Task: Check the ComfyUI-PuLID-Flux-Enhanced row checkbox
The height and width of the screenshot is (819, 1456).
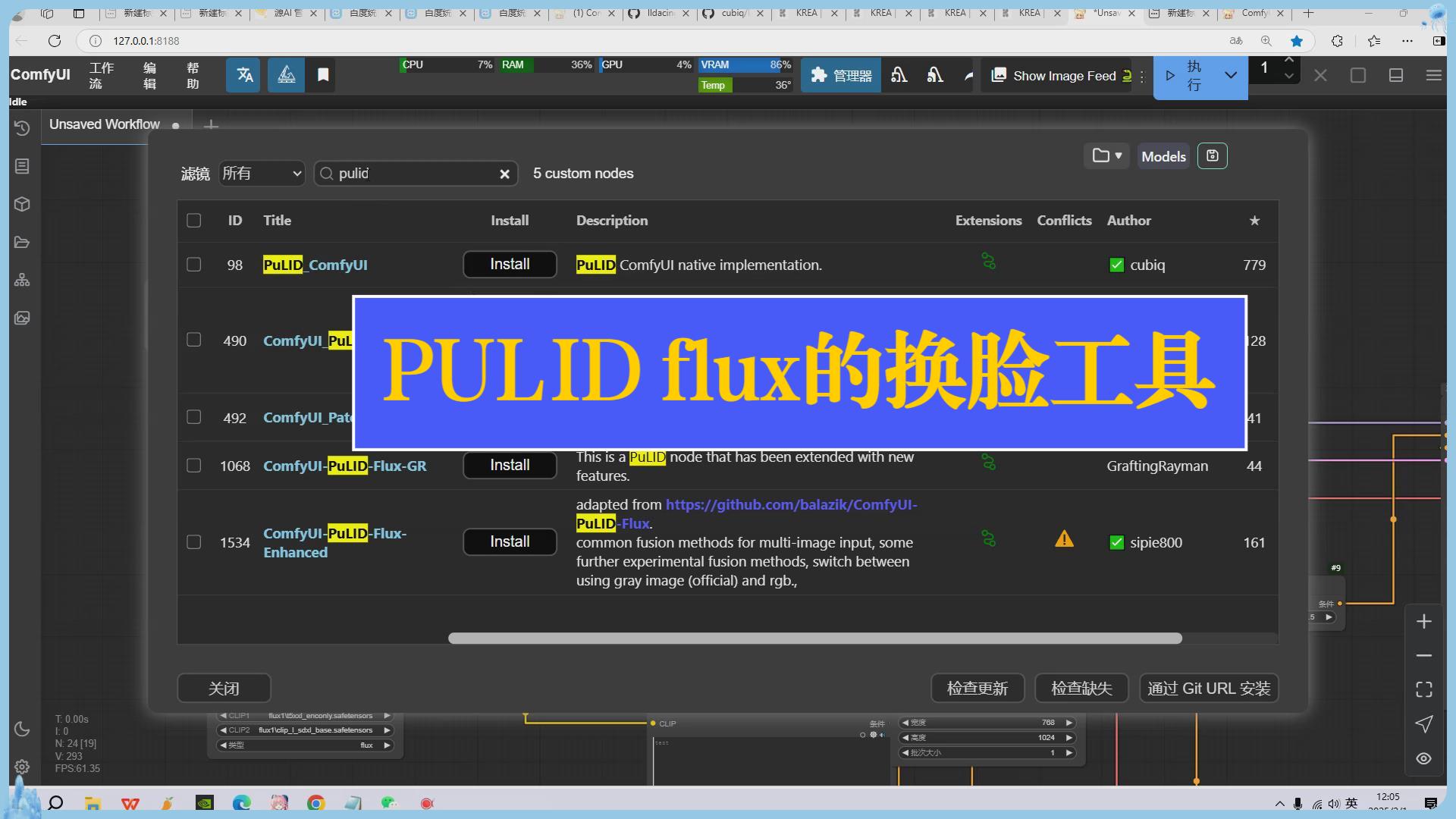Action: click(x=194, y=542)
